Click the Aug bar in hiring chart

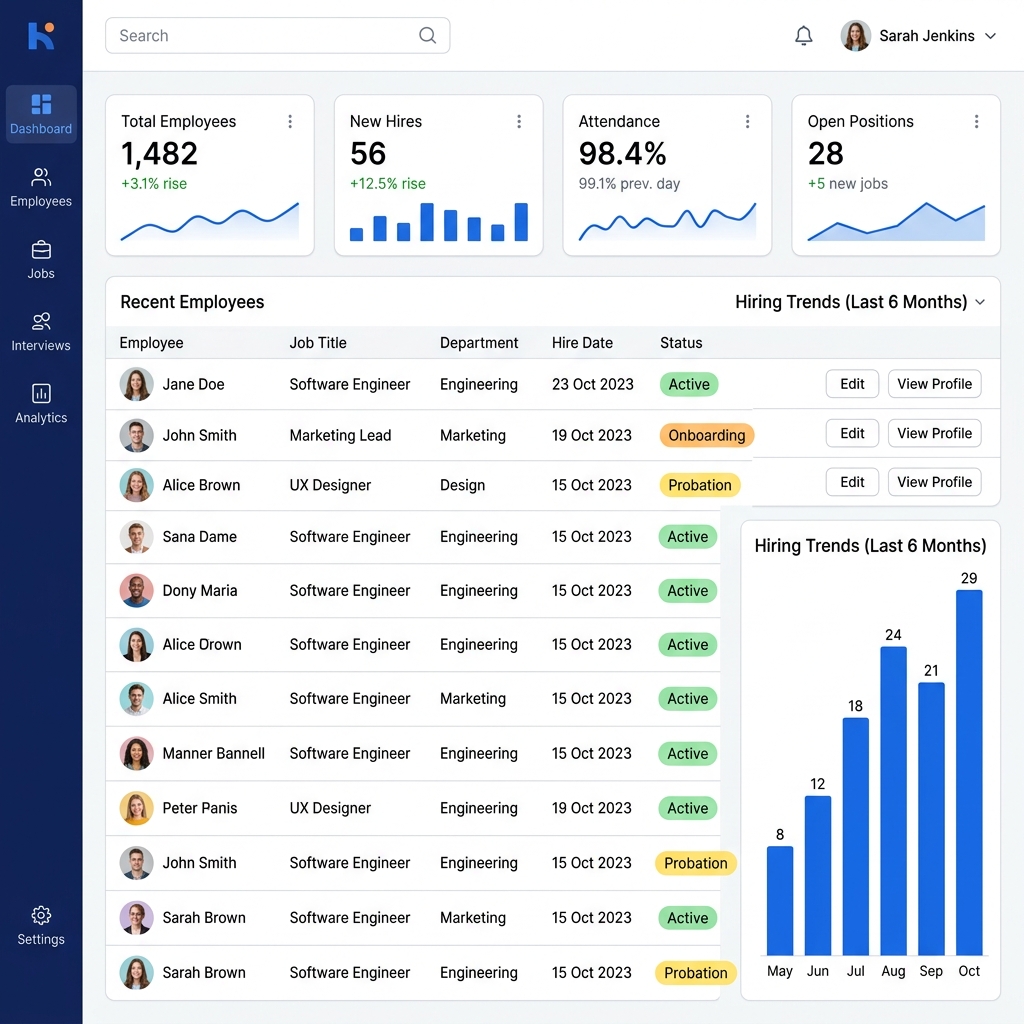click(x=893, y=801)
